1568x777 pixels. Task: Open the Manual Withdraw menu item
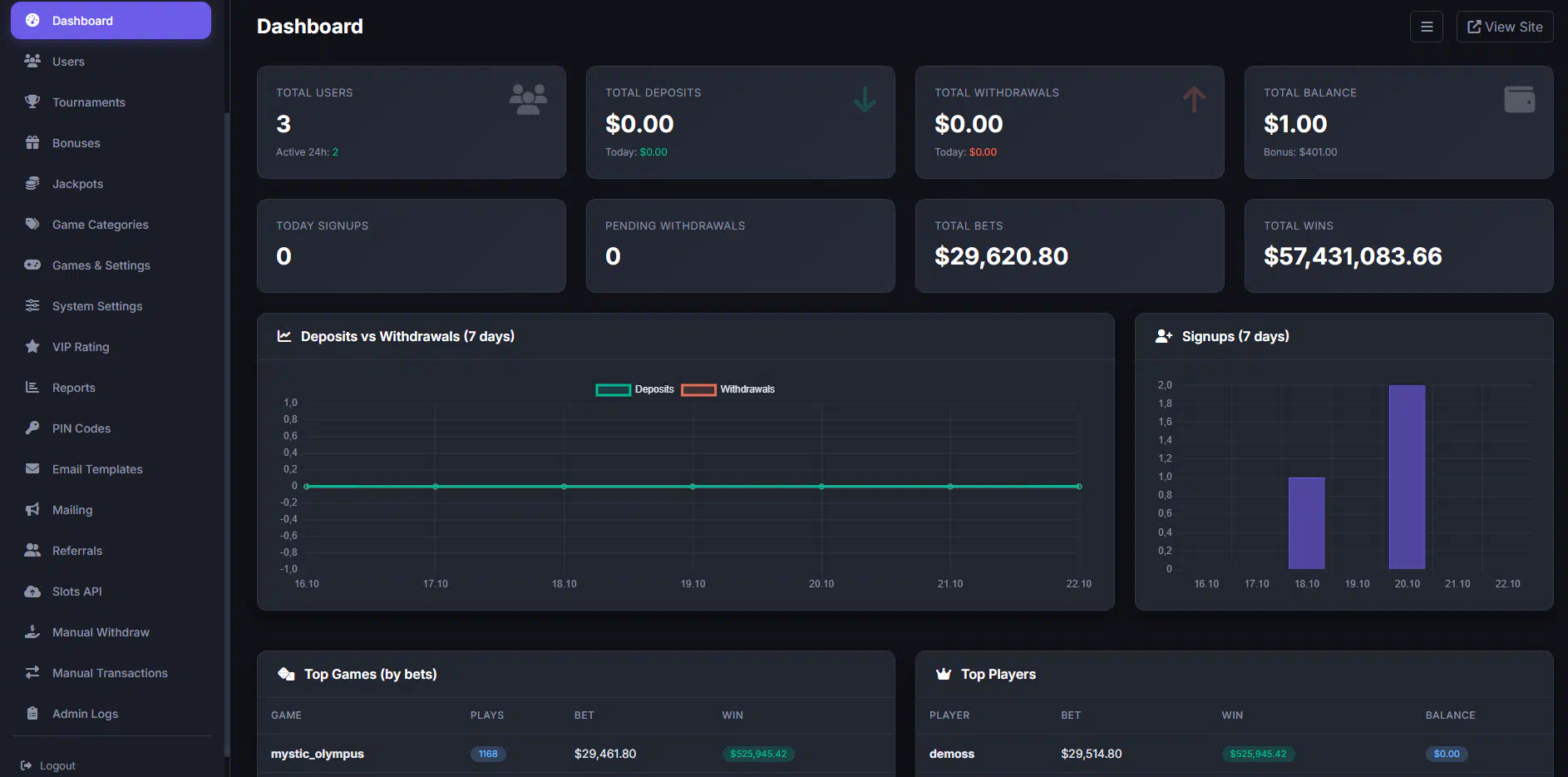click(111, 632)
